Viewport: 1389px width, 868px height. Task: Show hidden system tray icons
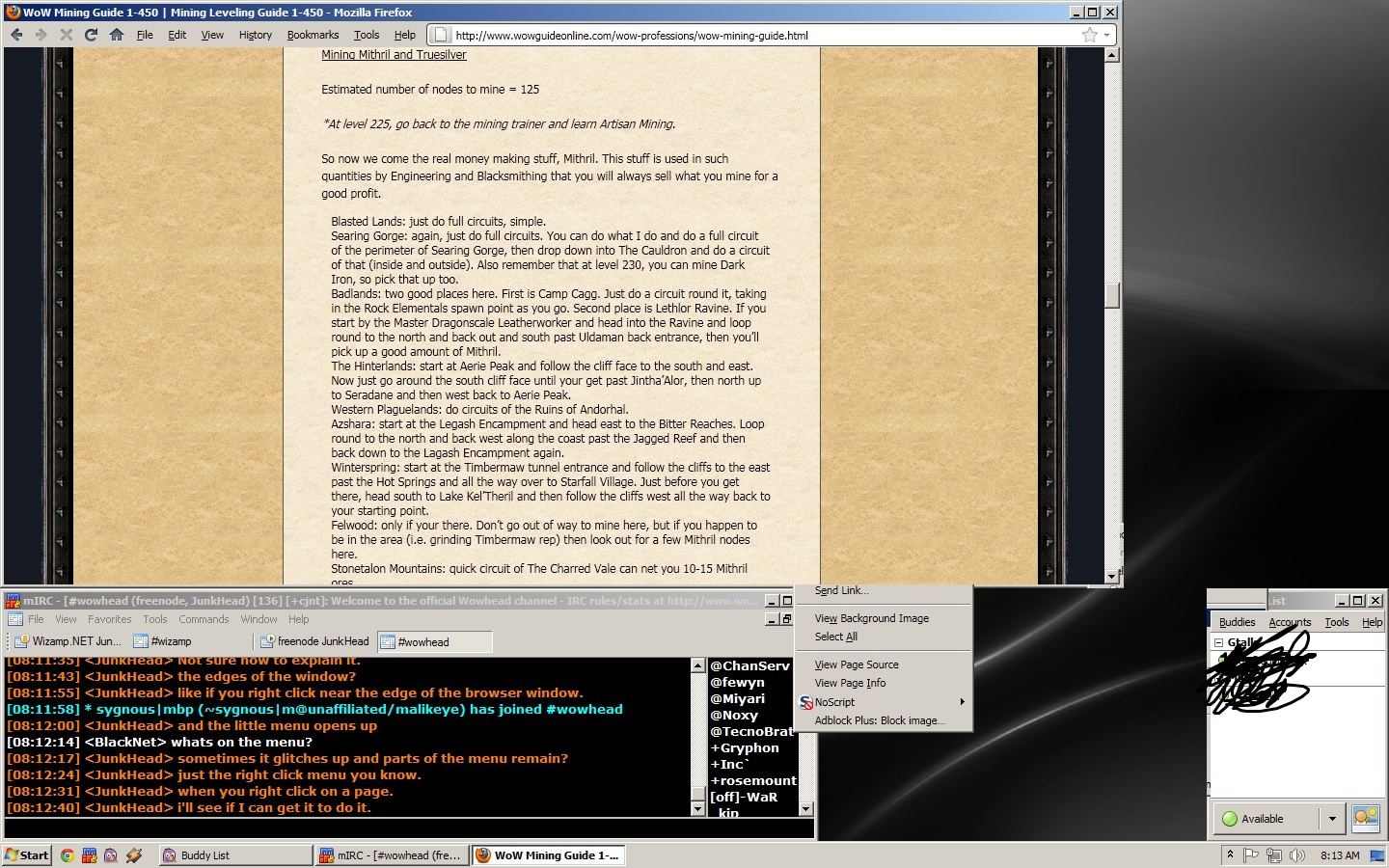click(x=1230, y=854)
